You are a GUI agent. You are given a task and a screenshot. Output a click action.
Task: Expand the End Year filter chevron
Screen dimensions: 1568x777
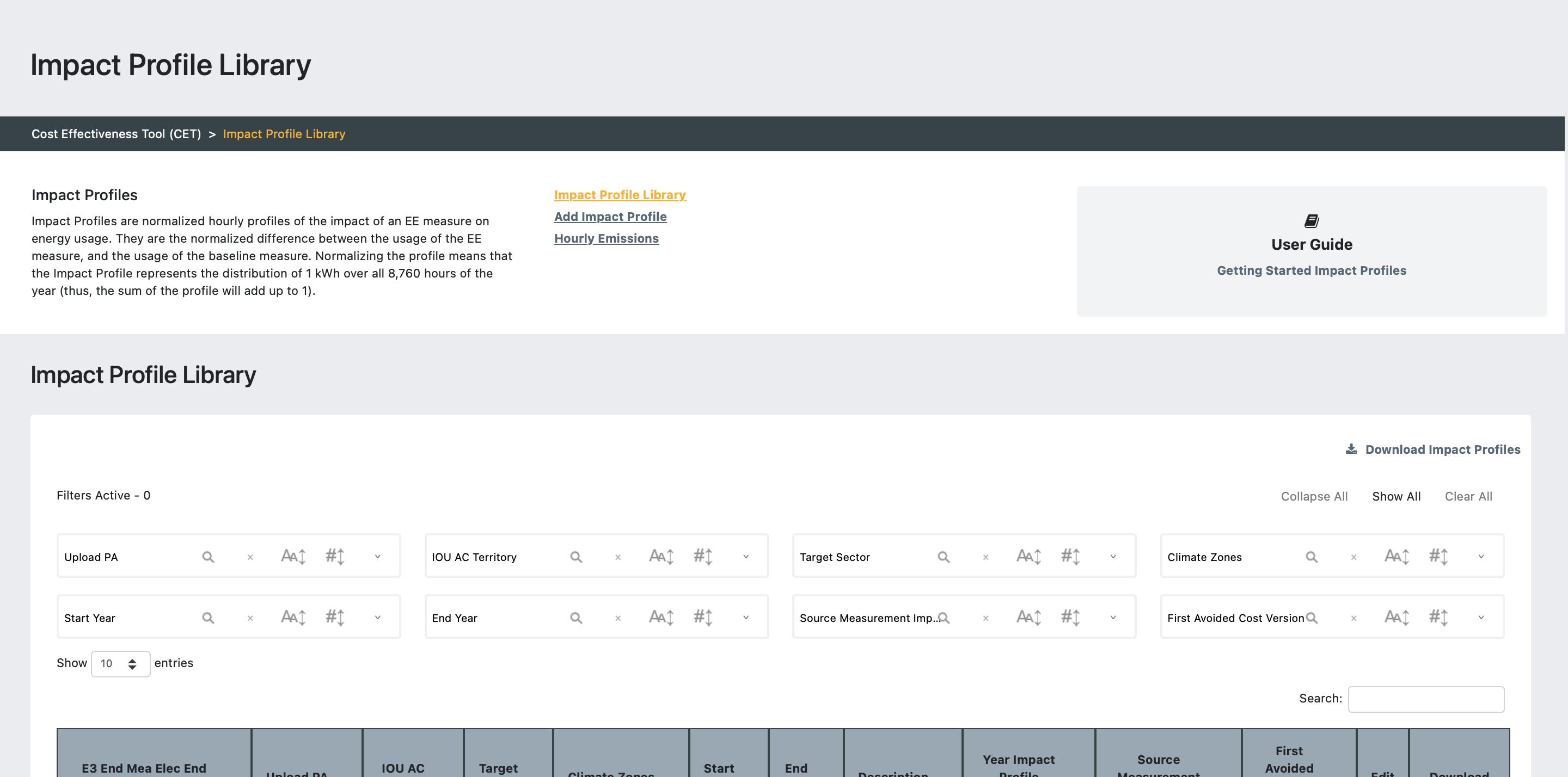click(x=746, y=617)
